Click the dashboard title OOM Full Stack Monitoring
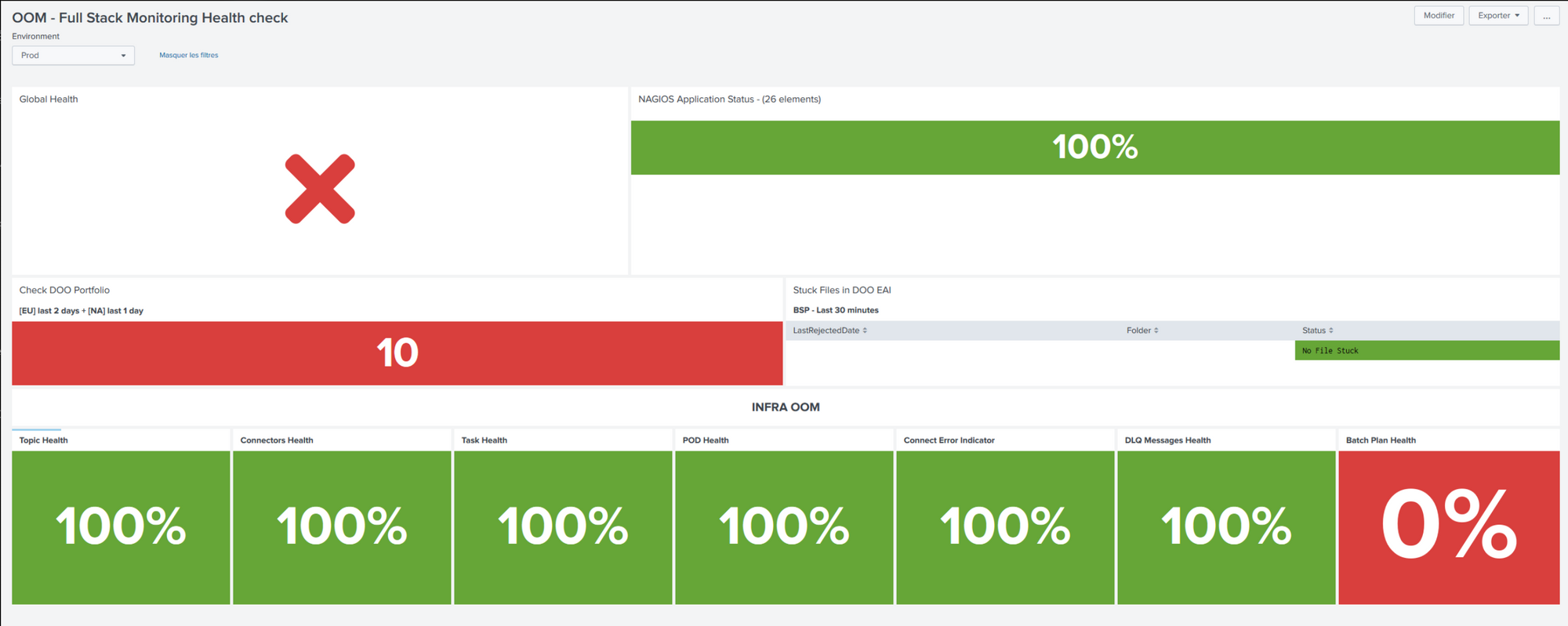This screenshot has height=626, width=1568. (150, 18)
